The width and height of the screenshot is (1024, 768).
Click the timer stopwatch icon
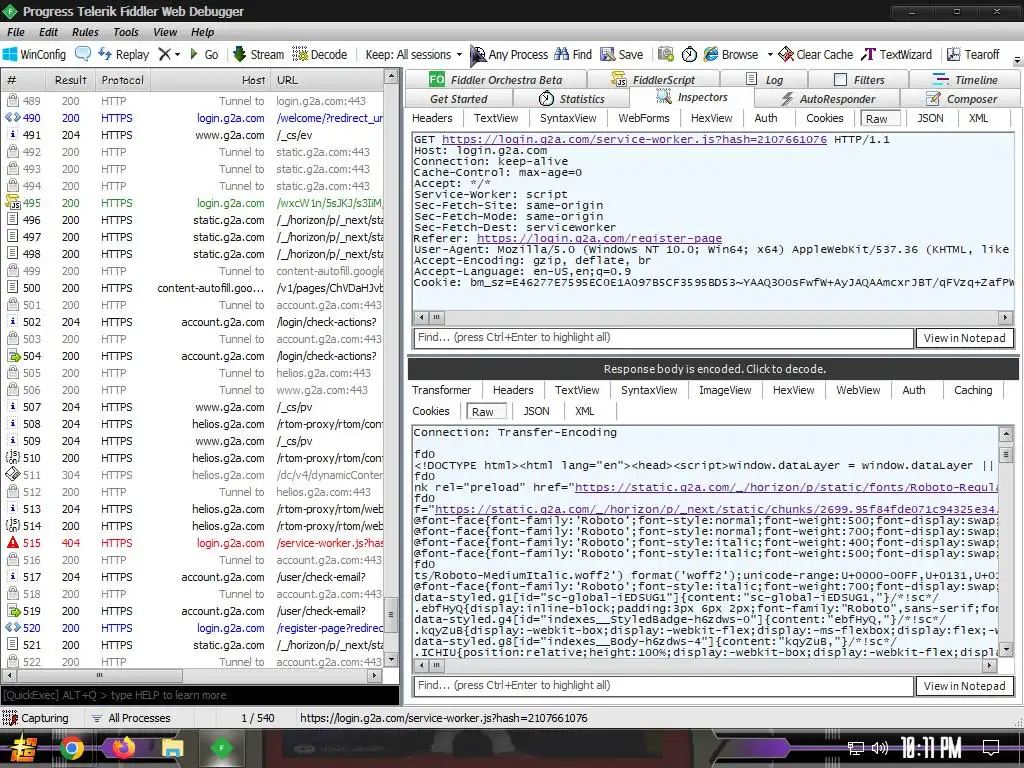689,54
